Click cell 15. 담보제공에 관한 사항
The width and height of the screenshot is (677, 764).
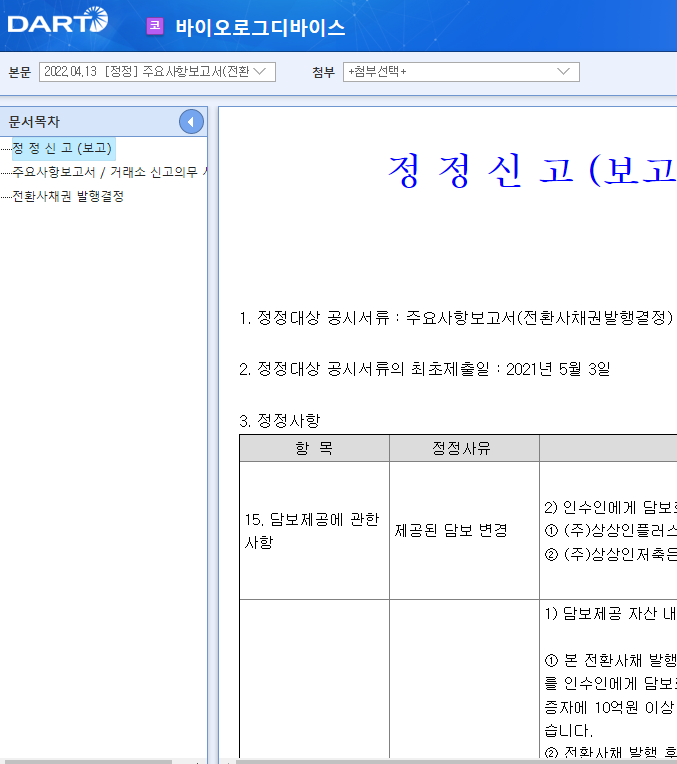point(312,531)
